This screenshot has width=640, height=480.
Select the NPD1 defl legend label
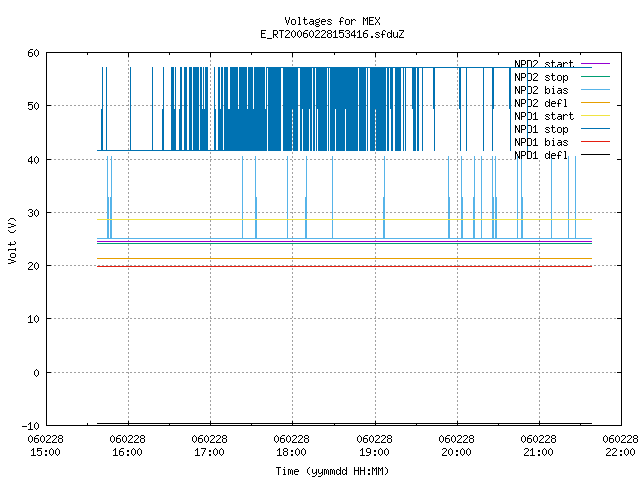click(x=541, y=155)
